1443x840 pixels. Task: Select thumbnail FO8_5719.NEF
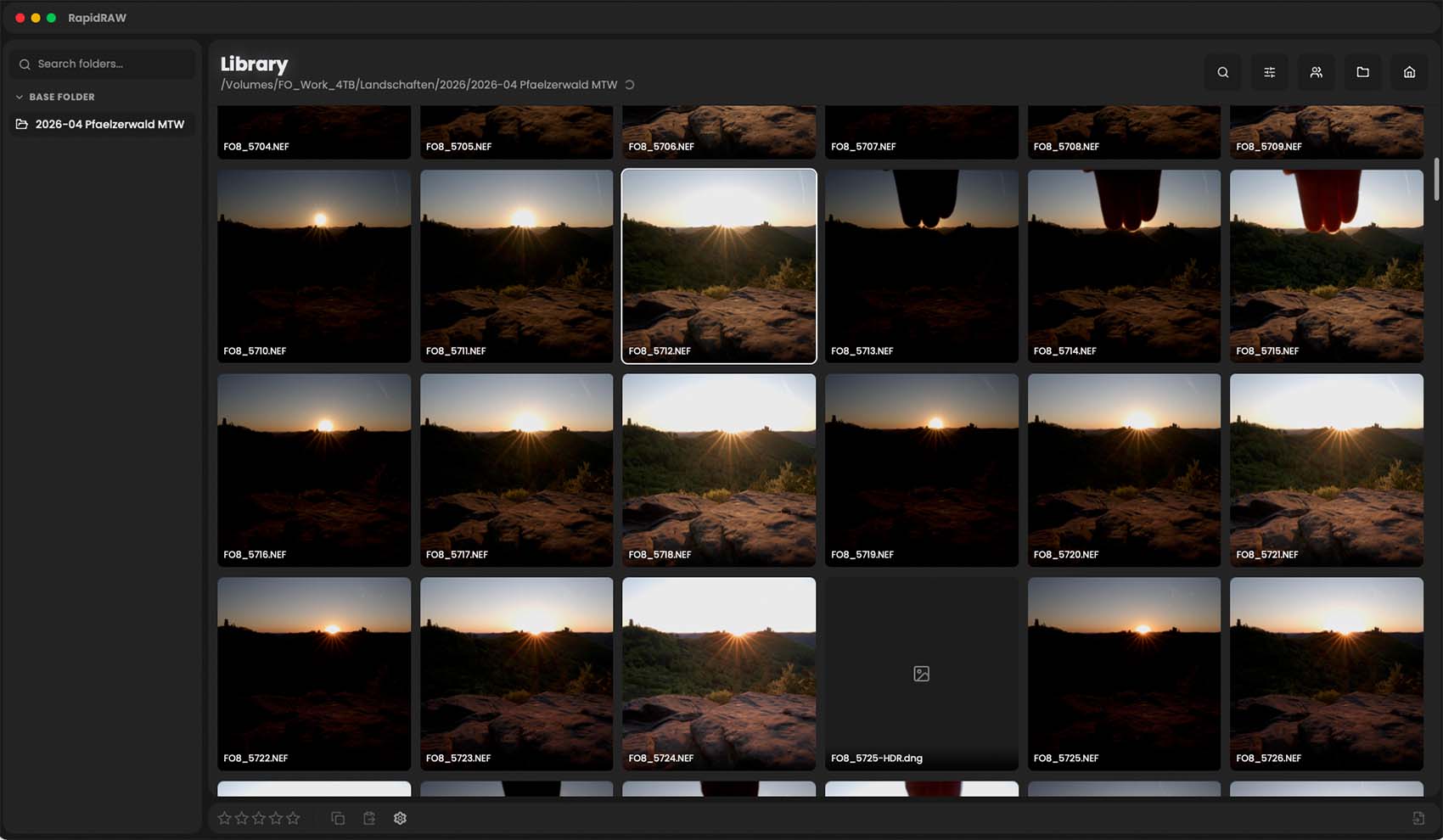tap(922, 470)
